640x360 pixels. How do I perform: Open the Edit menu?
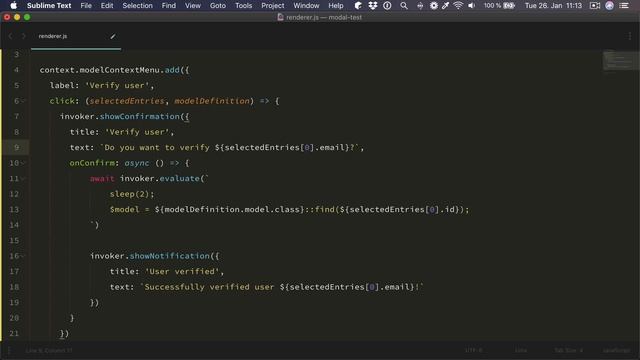[x=107, y=6]
